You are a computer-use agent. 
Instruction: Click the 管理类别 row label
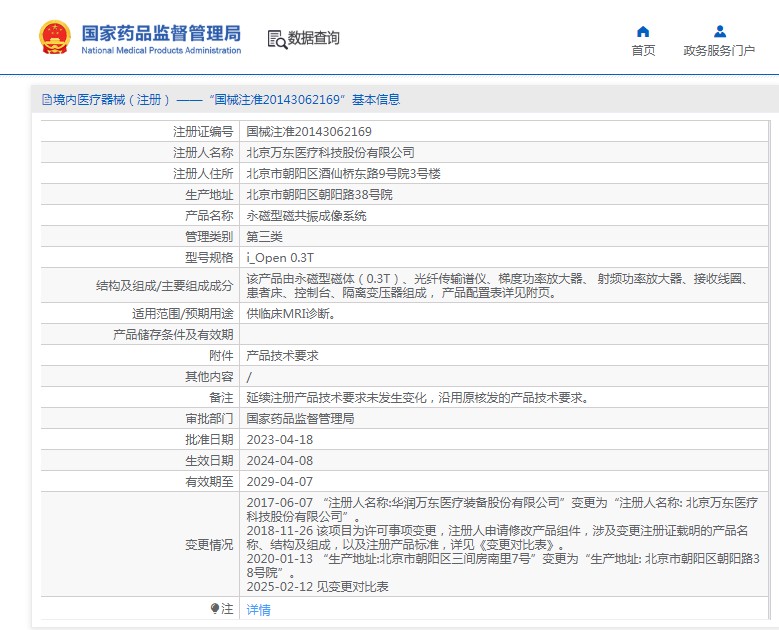209,236
